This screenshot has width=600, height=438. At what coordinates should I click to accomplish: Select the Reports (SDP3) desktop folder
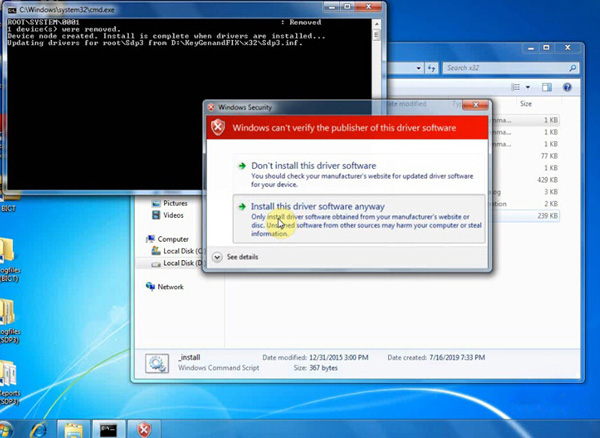9,383
